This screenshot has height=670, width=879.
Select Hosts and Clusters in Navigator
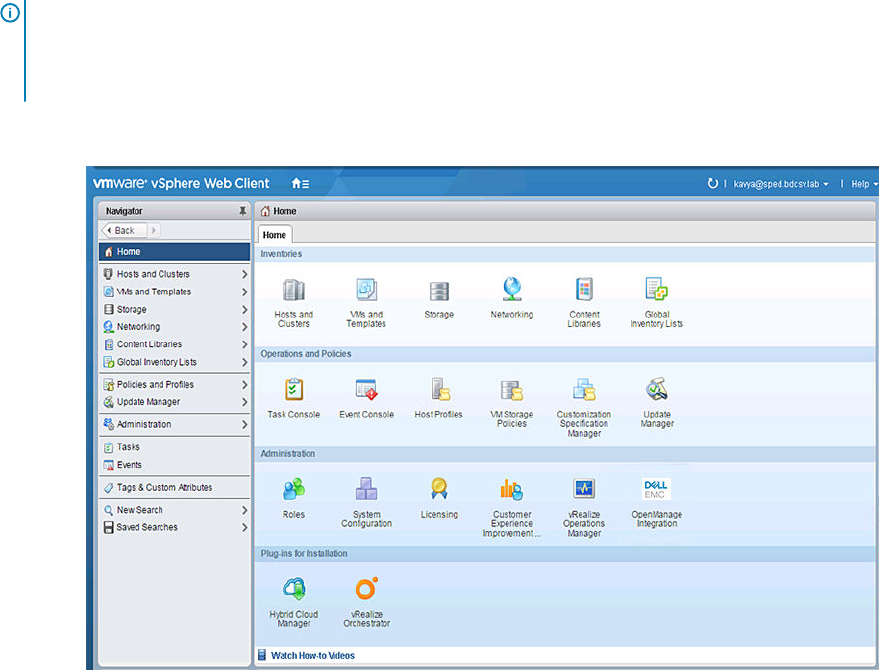click(x=174, y=274)
